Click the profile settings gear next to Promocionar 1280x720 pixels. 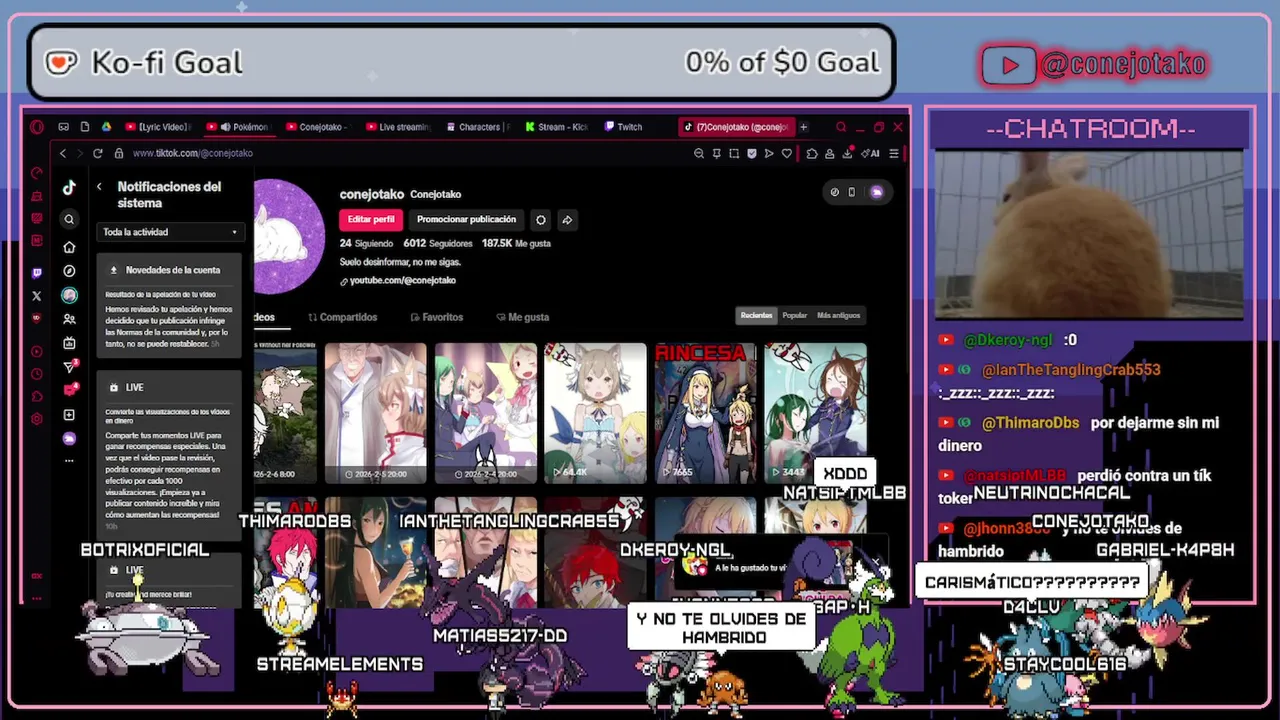pyautogui.click(x=541, y=220)
